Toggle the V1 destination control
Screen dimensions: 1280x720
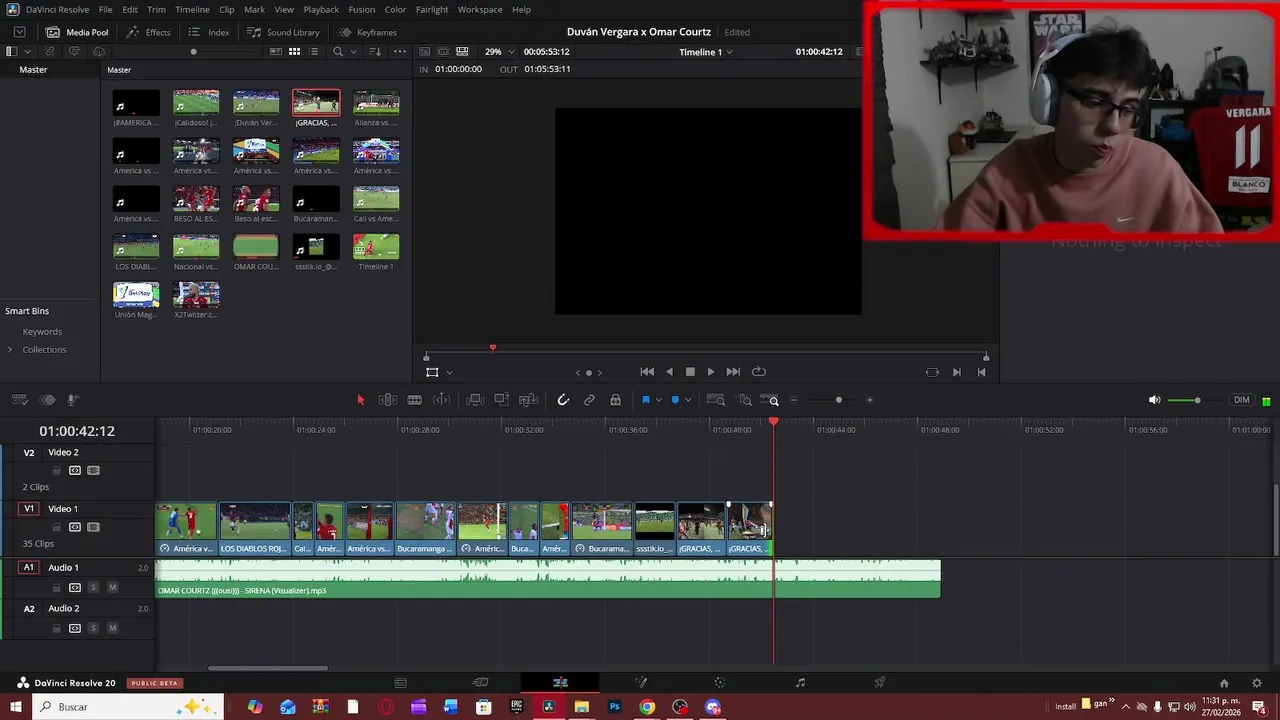29,509
